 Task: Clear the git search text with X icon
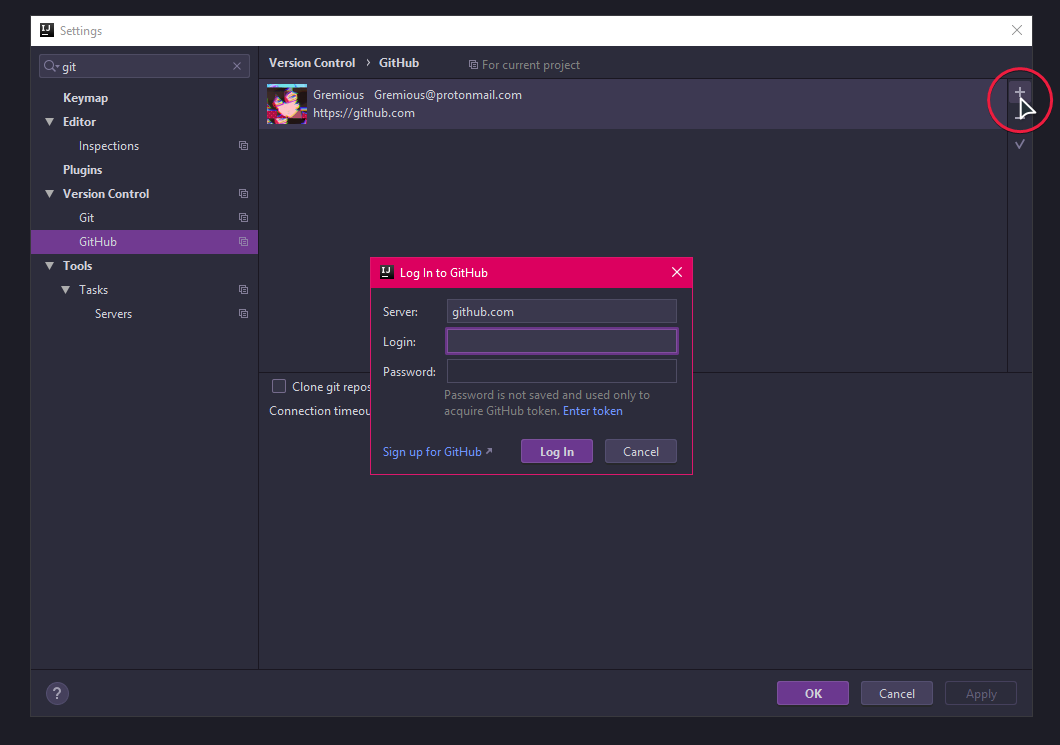[x=237, y=66]
